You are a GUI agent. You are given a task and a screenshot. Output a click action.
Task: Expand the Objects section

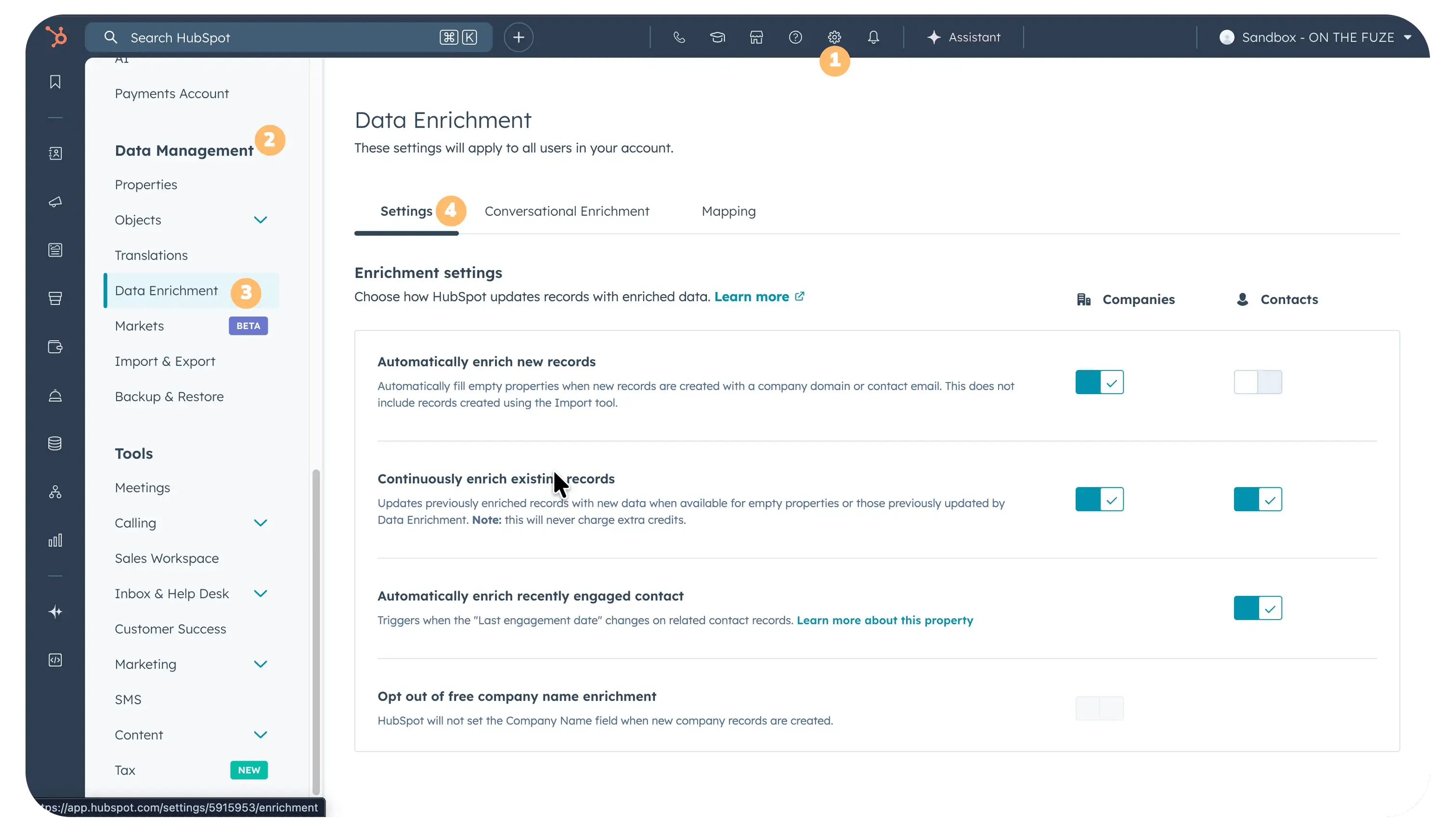[261, 219]
